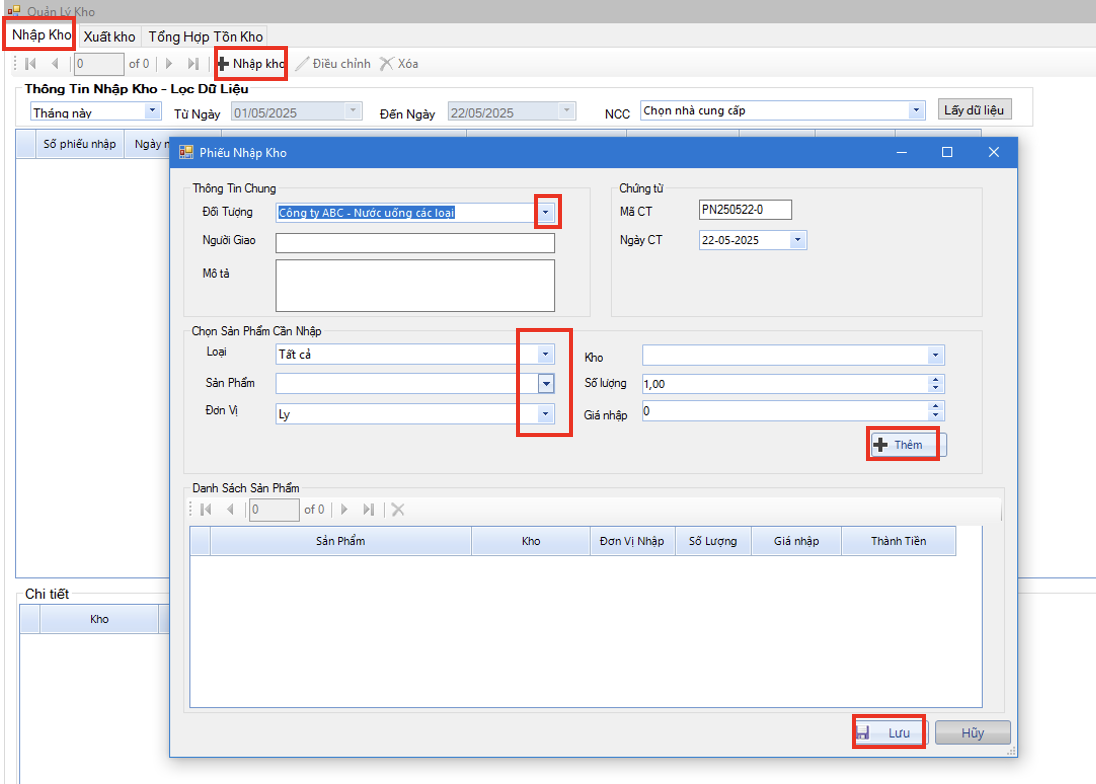Screen dimensions: 1096x784
Task: Click the Điều chỉnh edit toolbar button
Action: click(x=333, y=64)
